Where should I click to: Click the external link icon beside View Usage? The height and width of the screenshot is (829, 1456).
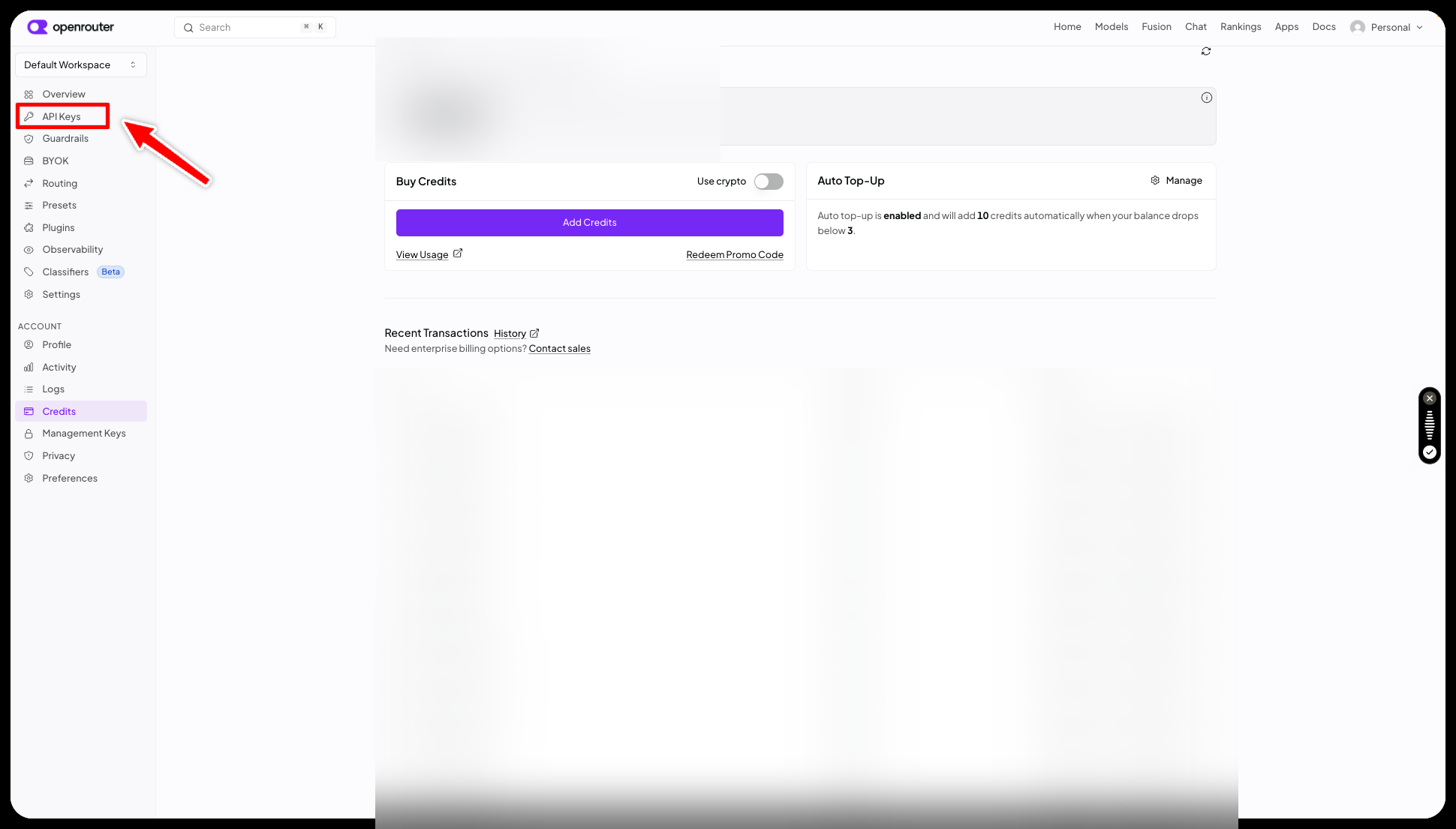tap(458, 254)
